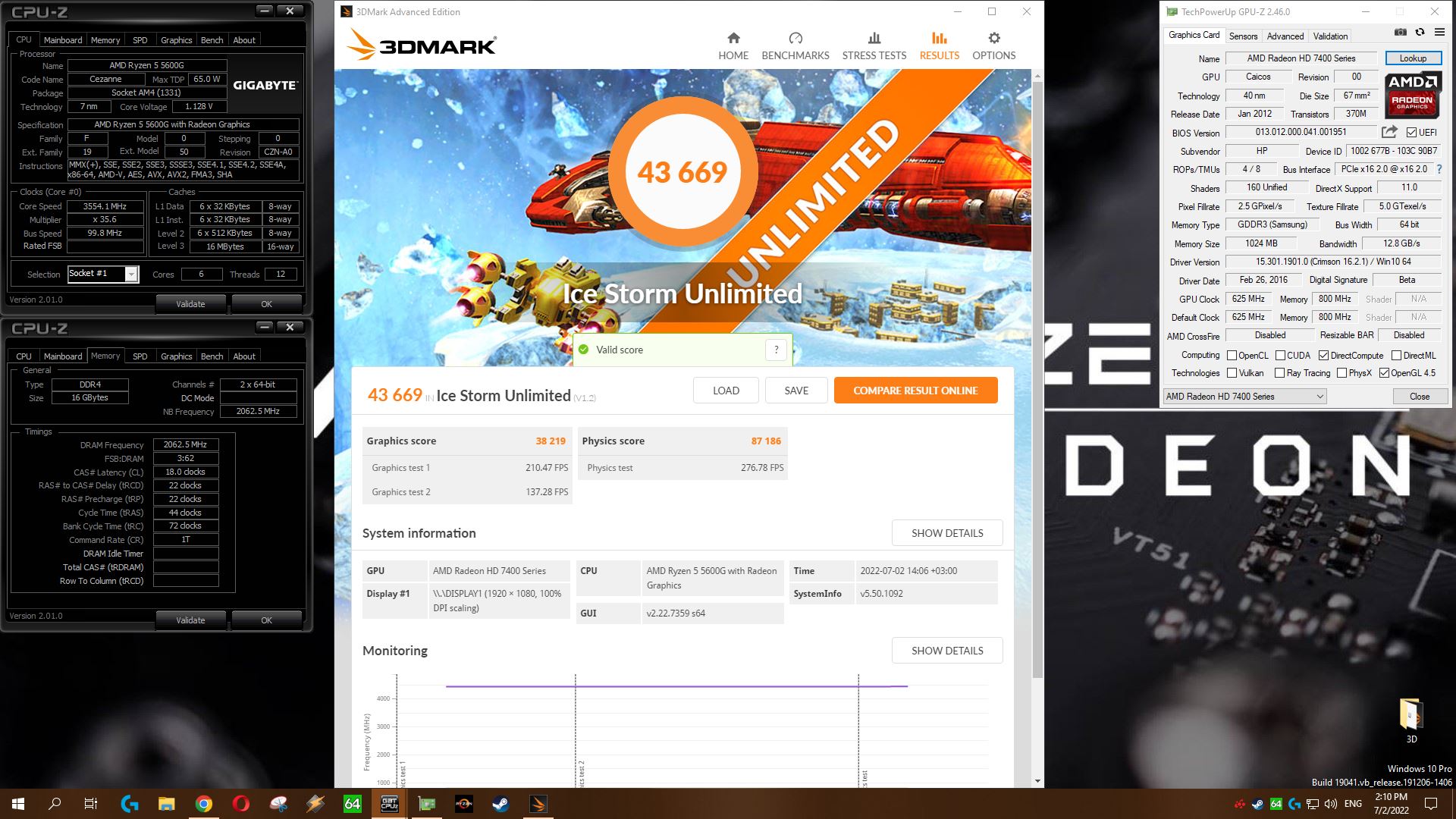The image size is (1456, 819).
Task: Switch to CPU-Z via the taskbar
Action: pyautogui.click(x=390, y=804)
